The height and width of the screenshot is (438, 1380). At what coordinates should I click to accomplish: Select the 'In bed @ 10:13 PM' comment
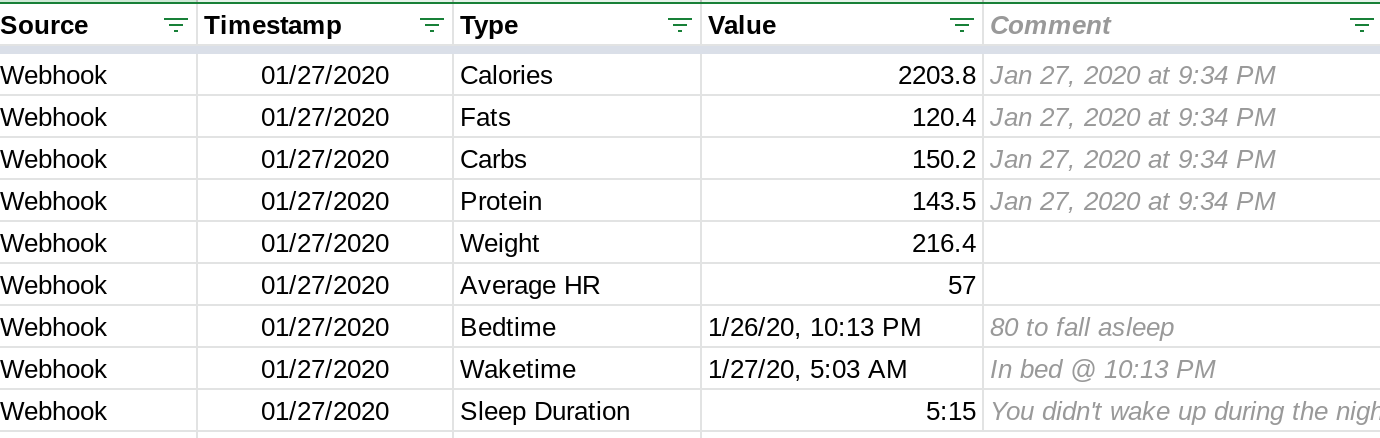tap(1102, 369)
